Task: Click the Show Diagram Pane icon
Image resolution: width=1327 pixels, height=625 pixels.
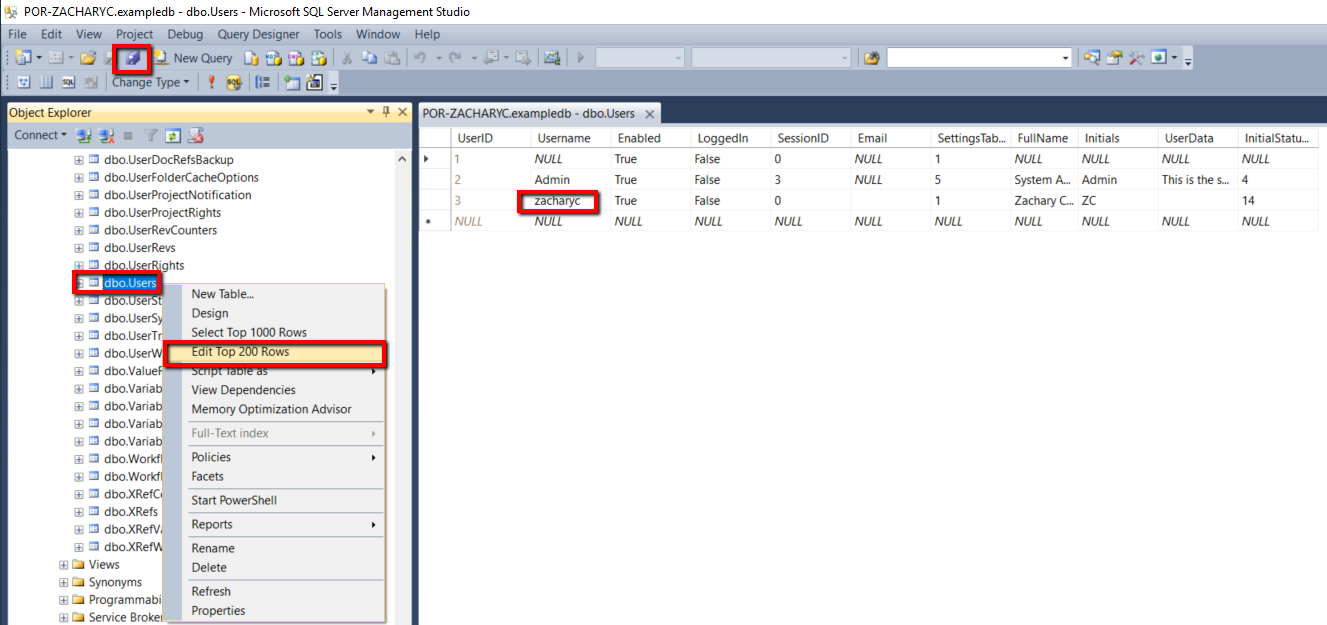Action: [24, 82]
